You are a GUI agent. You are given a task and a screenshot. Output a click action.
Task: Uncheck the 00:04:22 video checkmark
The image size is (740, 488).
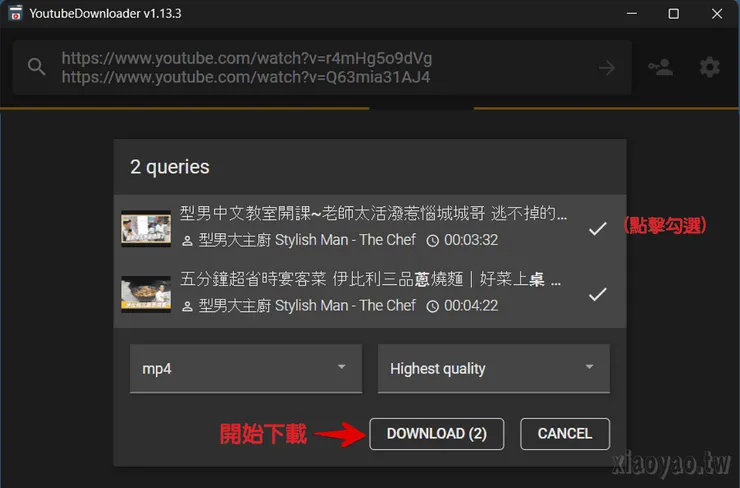[x=597, y=294]
